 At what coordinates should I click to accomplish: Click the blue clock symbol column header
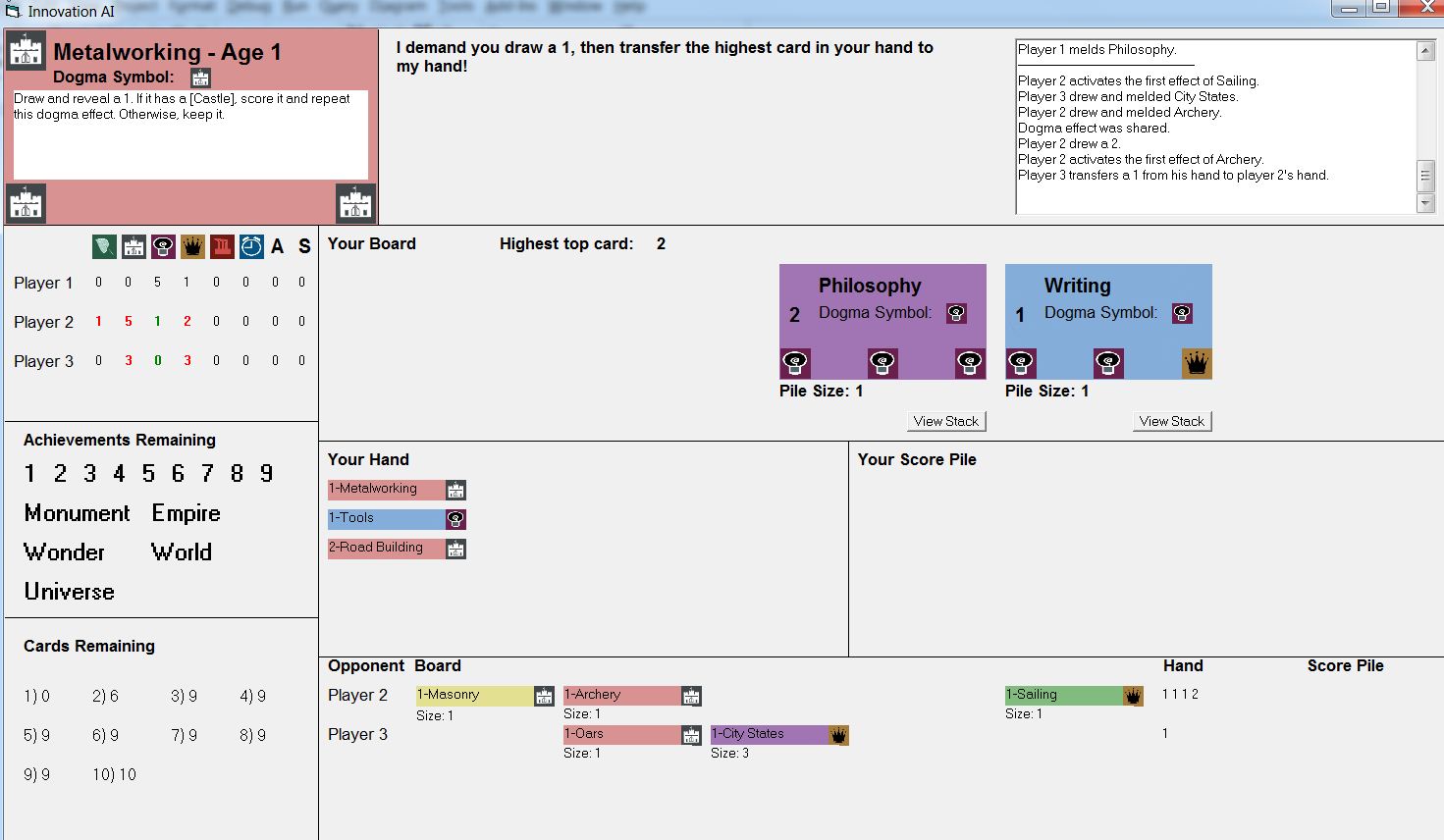251,246
